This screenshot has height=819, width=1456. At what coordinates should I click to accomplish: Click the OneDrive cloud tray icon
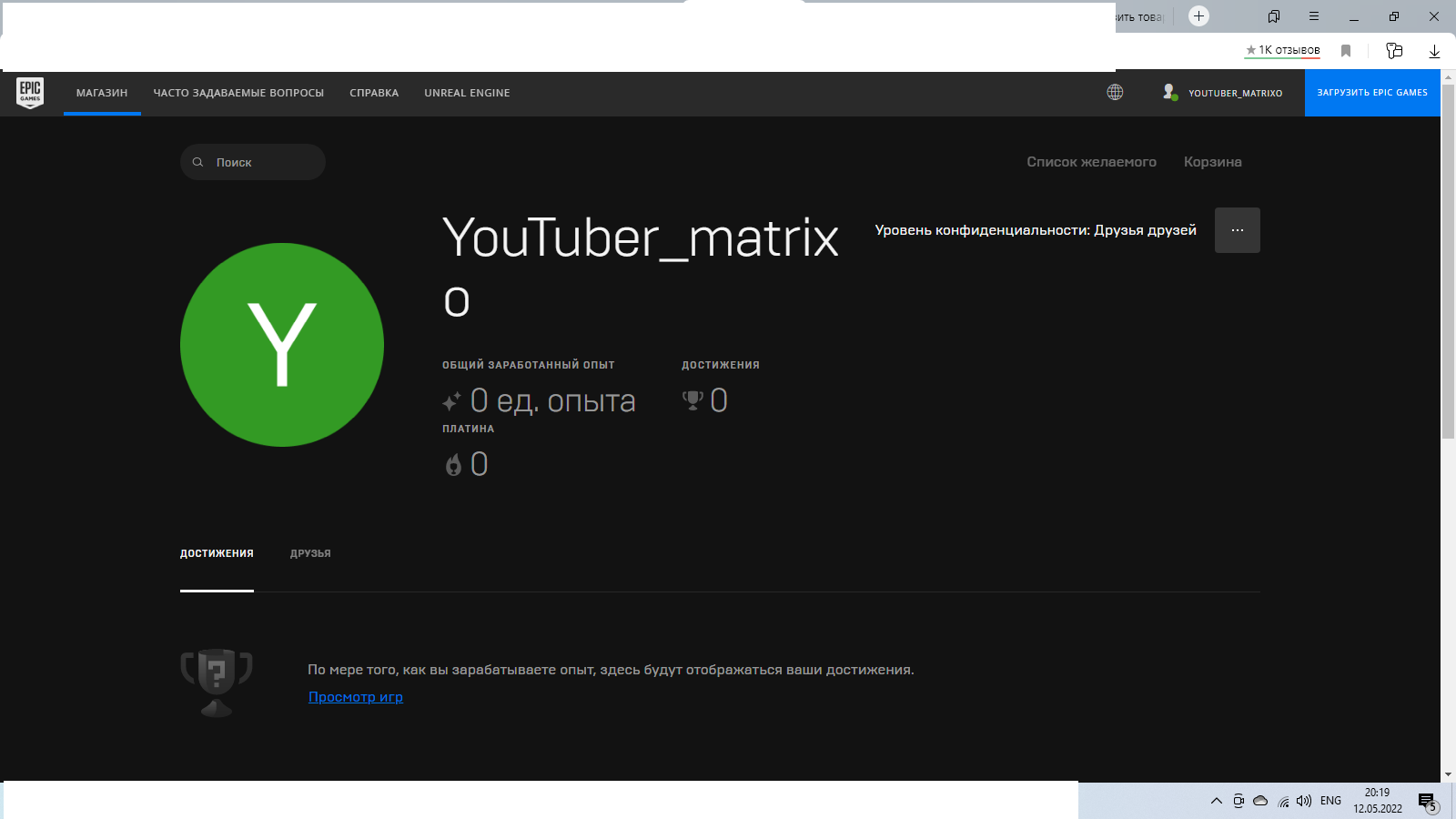pos(1260,801)
